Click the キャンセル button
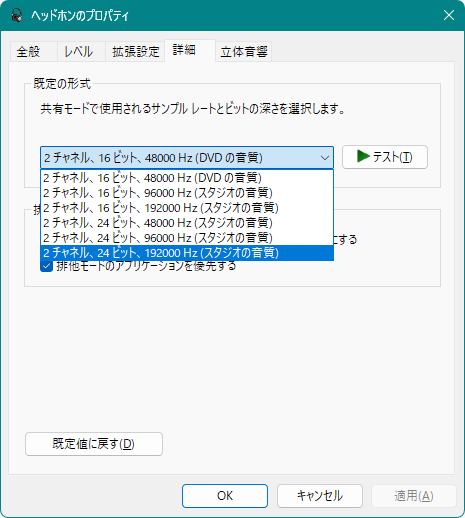The width and height of the screenshot is (465, 518). pyautogui.click(x=320, y=496)
